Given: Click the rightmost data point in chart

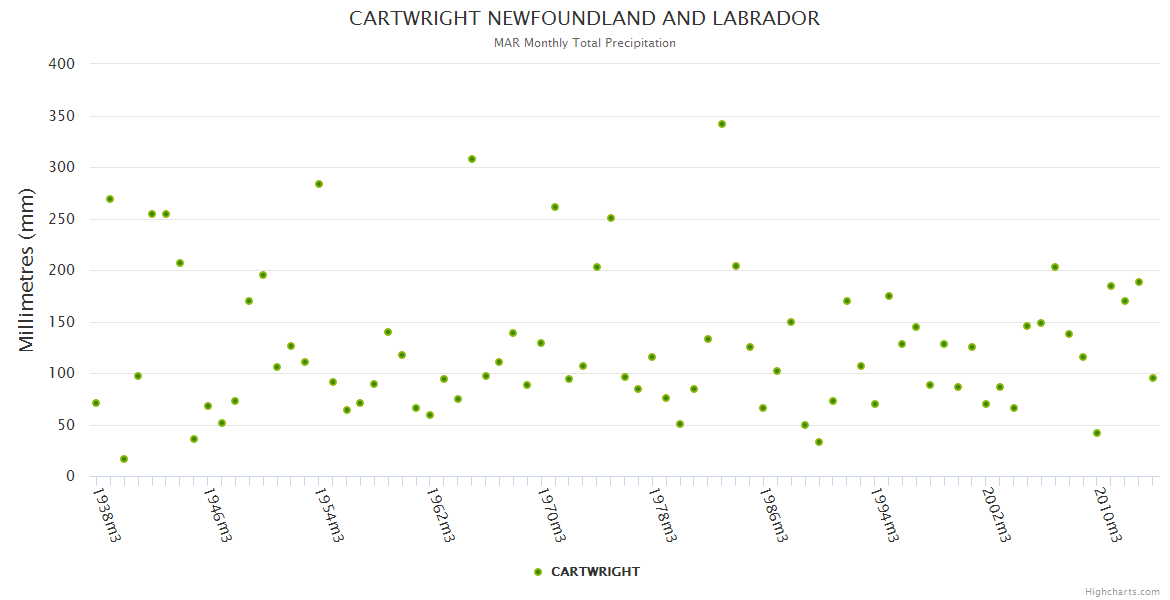Looking at the screenshot, I should 1153,378.
